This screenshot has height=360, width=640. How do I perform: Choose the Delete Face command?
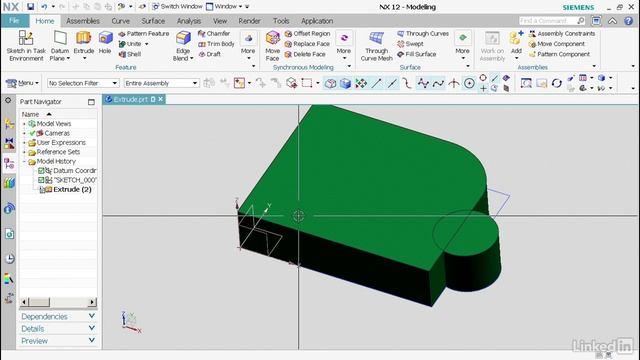tap(305, 54)
